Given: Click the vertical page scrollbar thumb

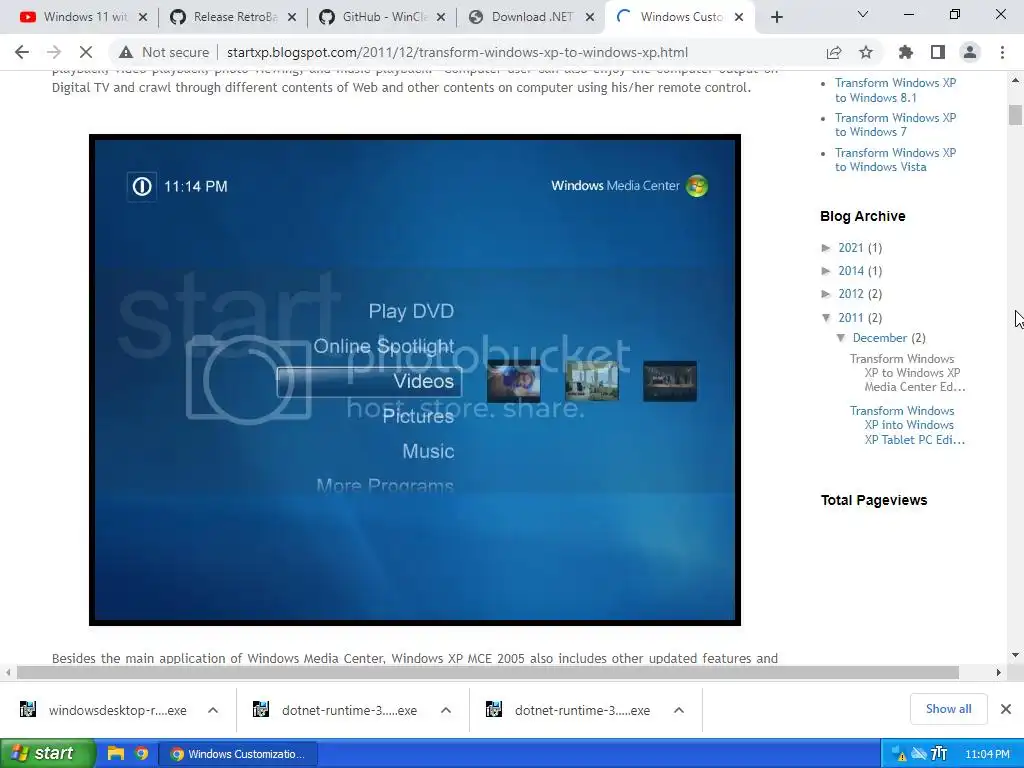Looking at the screenshot, I should pyautogui.click(x=1015, y=114).
